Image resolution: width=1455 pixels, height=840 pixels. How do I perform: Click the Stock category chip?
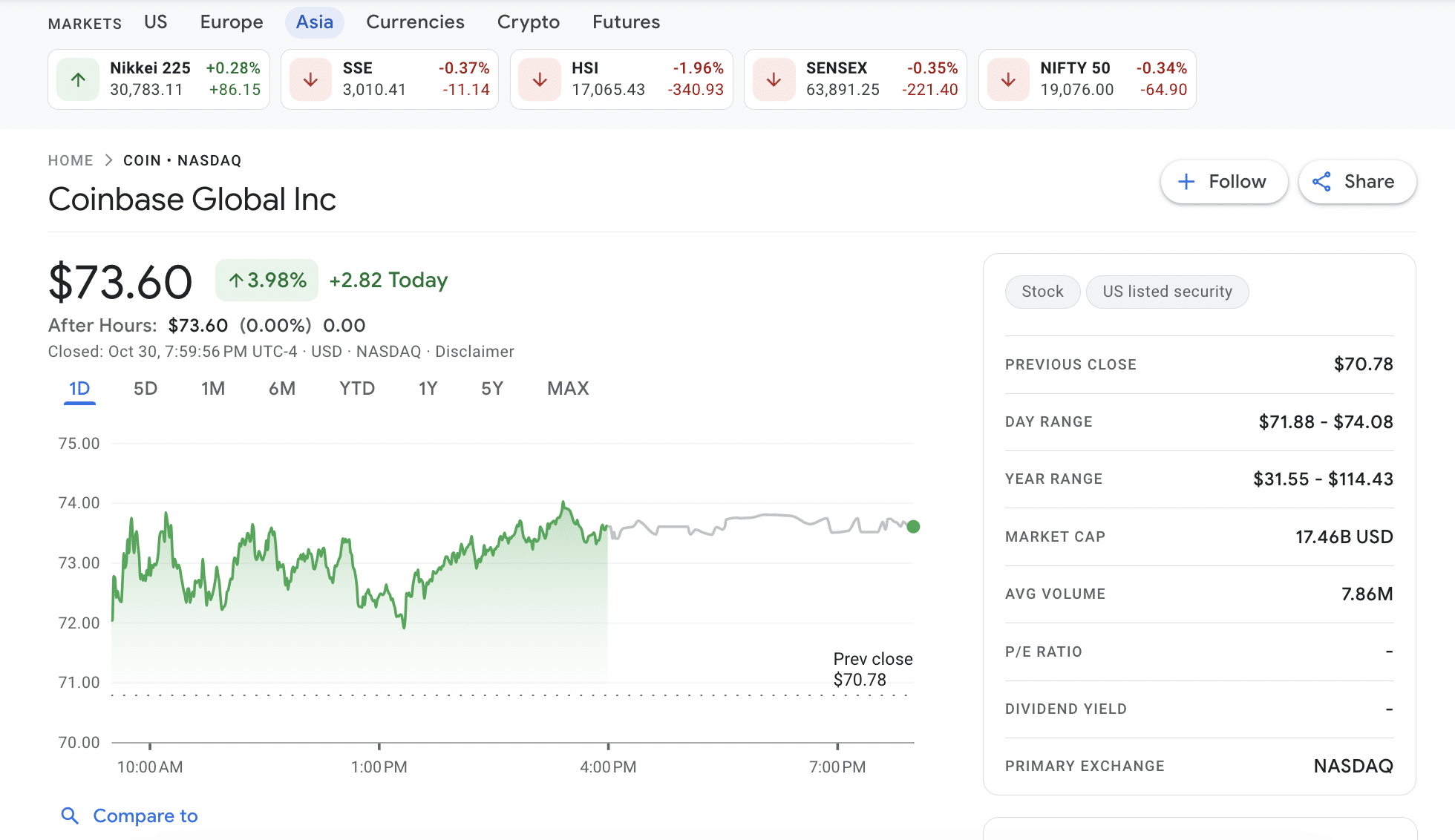click(x=1042, y=292)
